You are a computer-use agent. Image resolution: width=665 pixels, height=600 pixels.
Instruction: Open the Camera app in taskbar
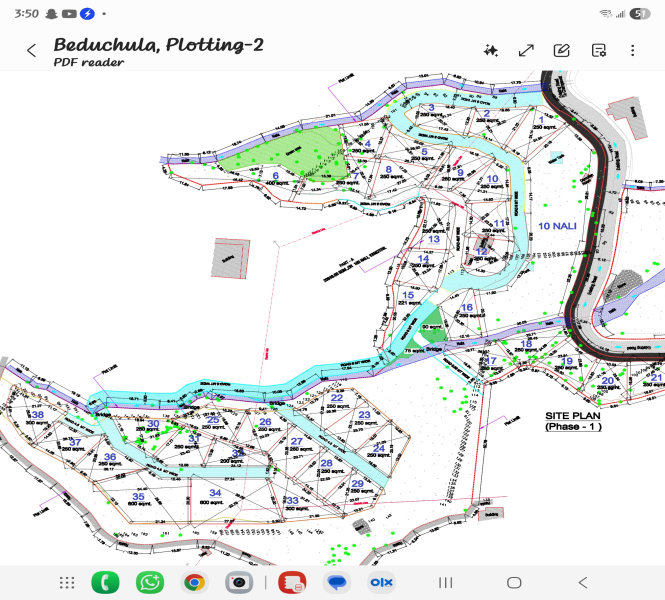pyautogui.click(x=238, y=582)
